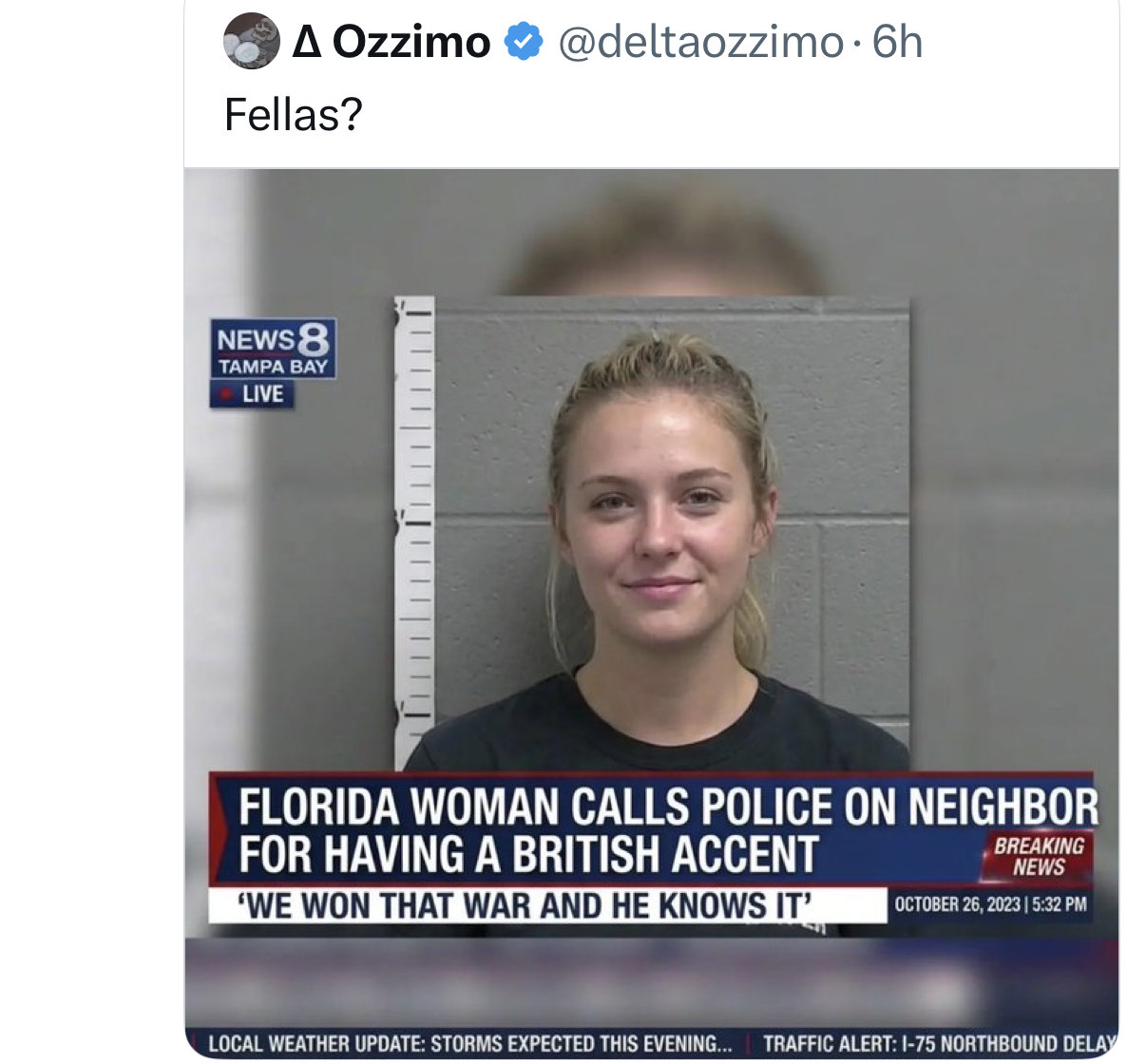The width and height of the screenshot is (1146, 1064).
Task: Click the Local Weather Update ticker text
Action: tap(469, 1043)
